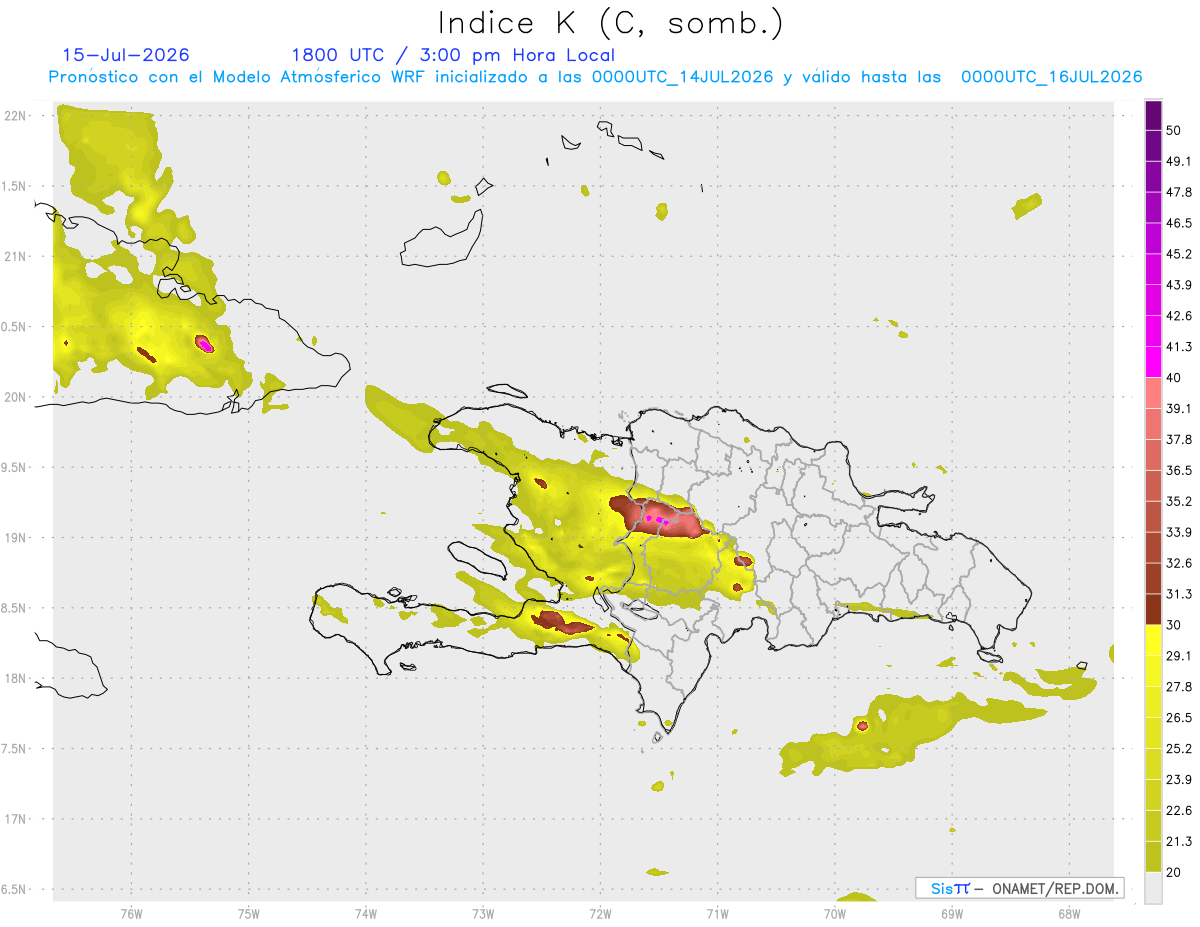Click the "1800 UTC / 3:00 pm Hora Local" text
1200x927 pixels.
click(x=453, y=55)
